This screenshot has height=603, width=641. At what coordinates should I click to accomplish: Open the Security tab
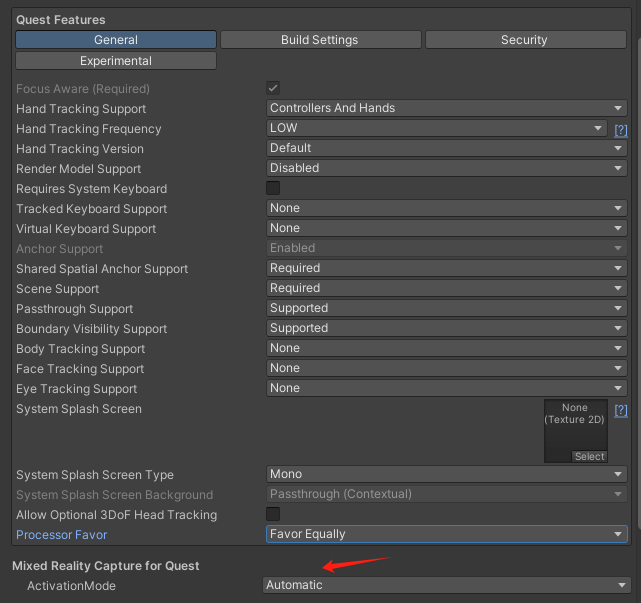point(524,40)
